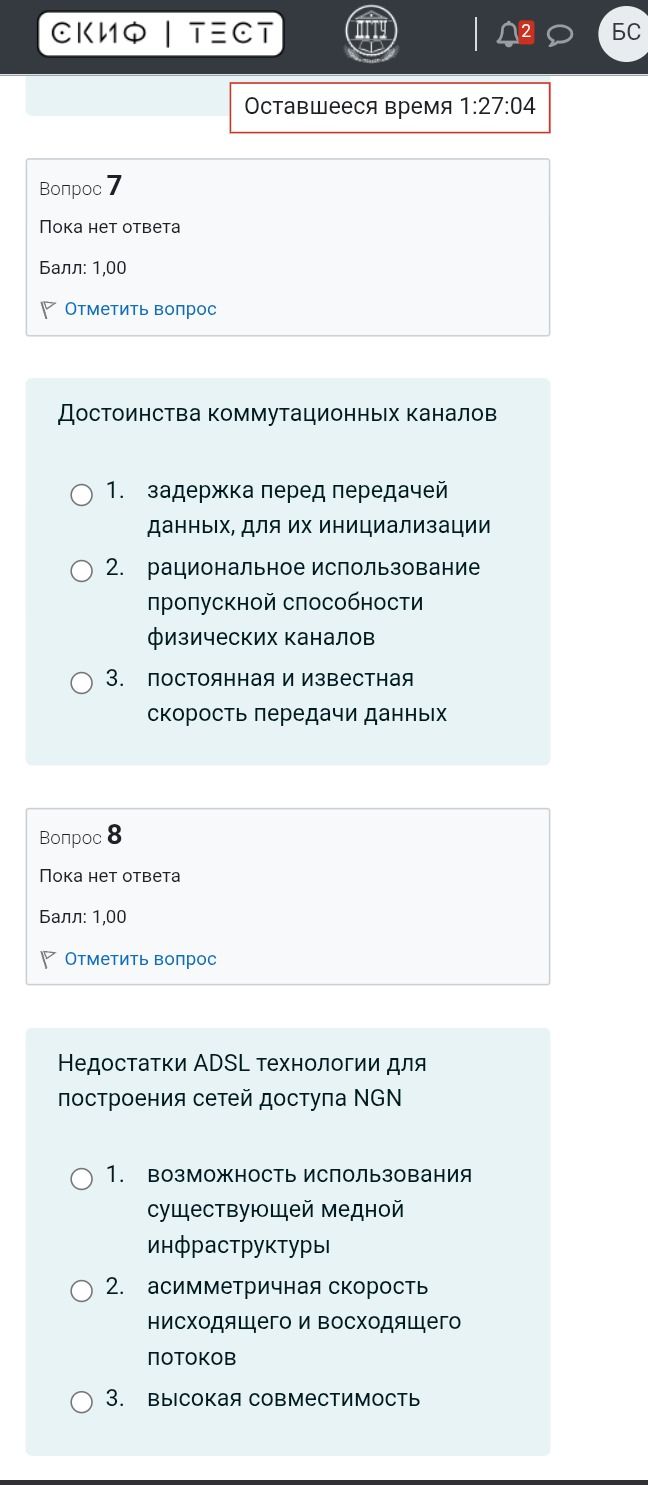Select answer 'задержка перед передачей данных'
The image size is (648, 1485).
(x=81, y=495)
